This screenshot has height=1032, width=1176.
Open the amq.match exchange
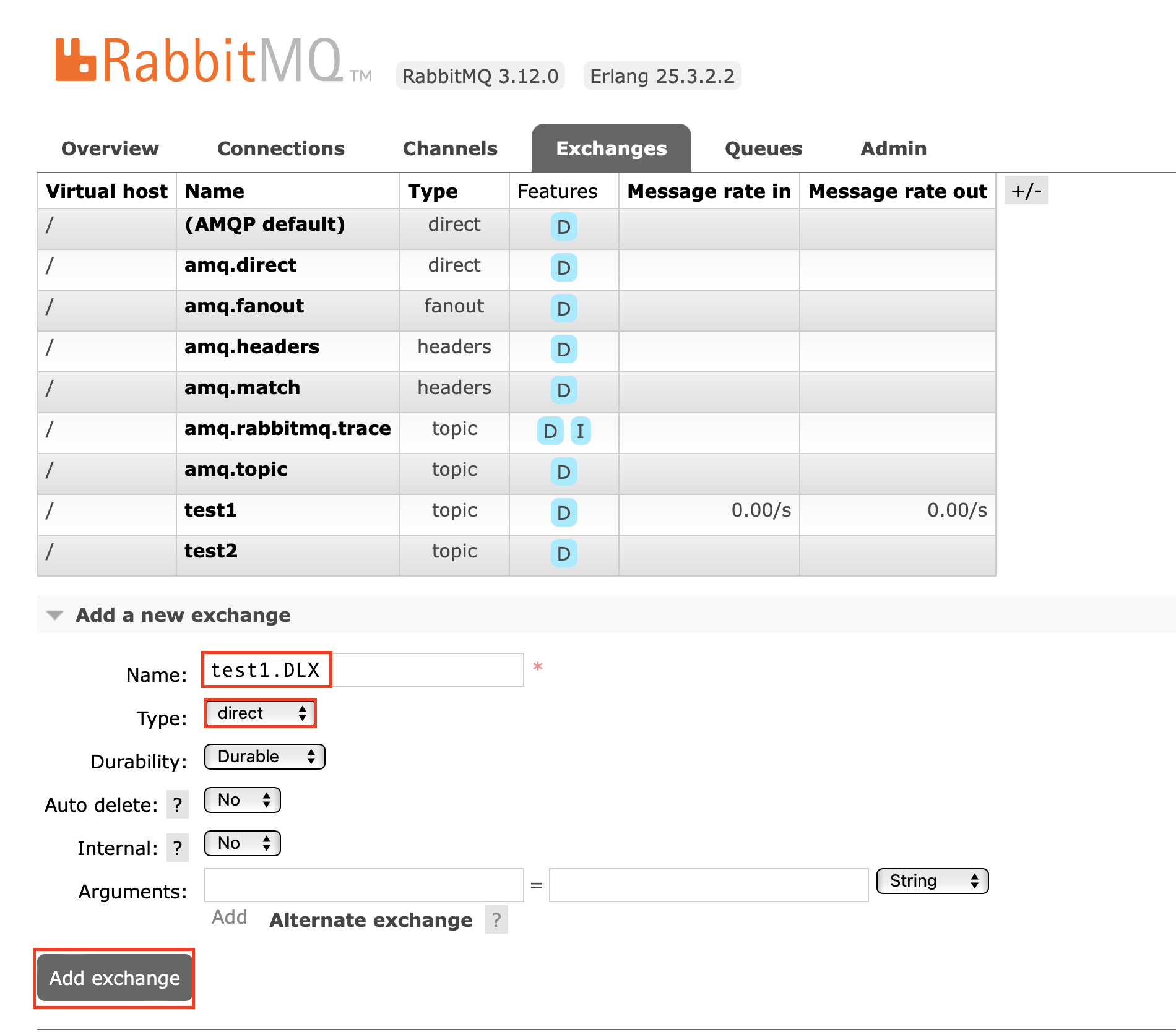pos(243,387)
